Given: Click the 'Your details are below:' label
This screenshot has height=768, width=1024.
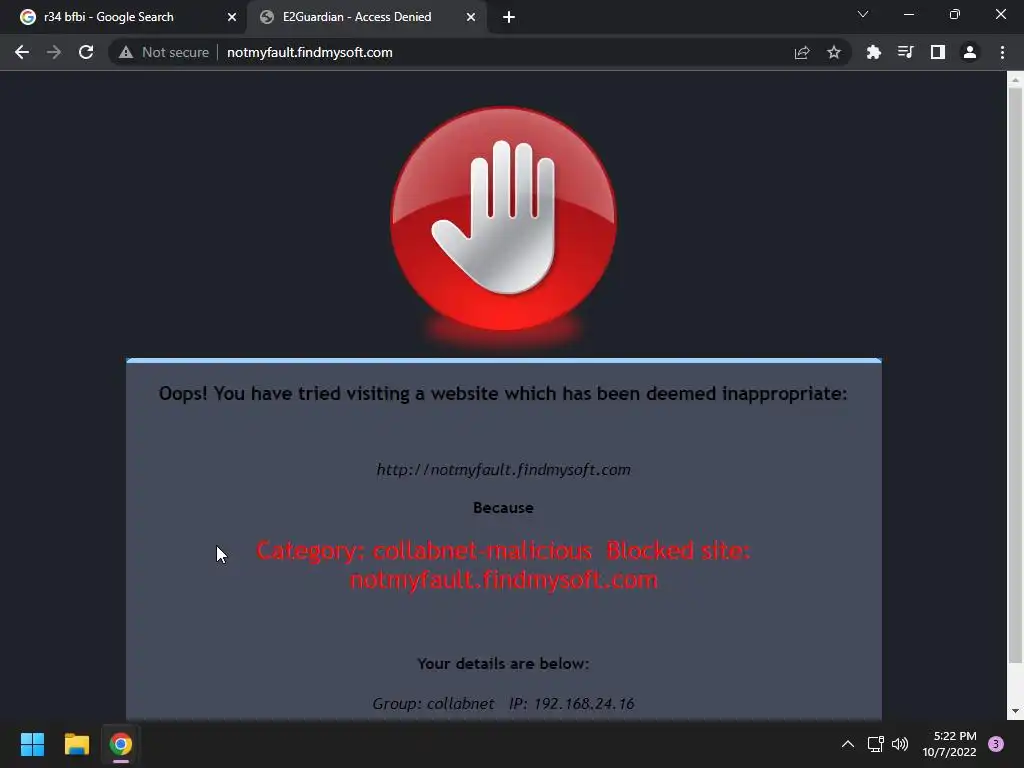Looking at the screenshot, I should (x=504, y=664).
